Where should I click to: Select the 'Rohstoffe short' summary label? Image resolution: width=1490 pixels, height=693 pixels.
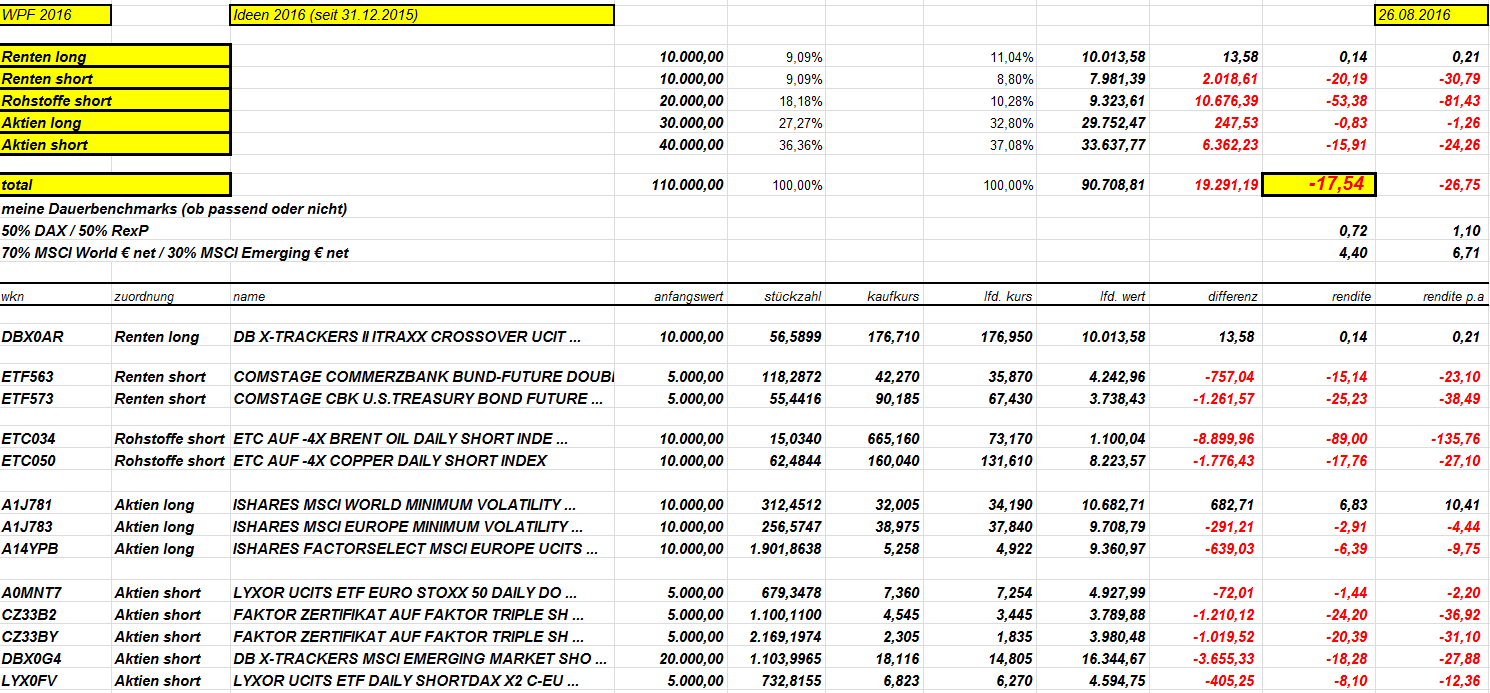[x=115, y=101]
